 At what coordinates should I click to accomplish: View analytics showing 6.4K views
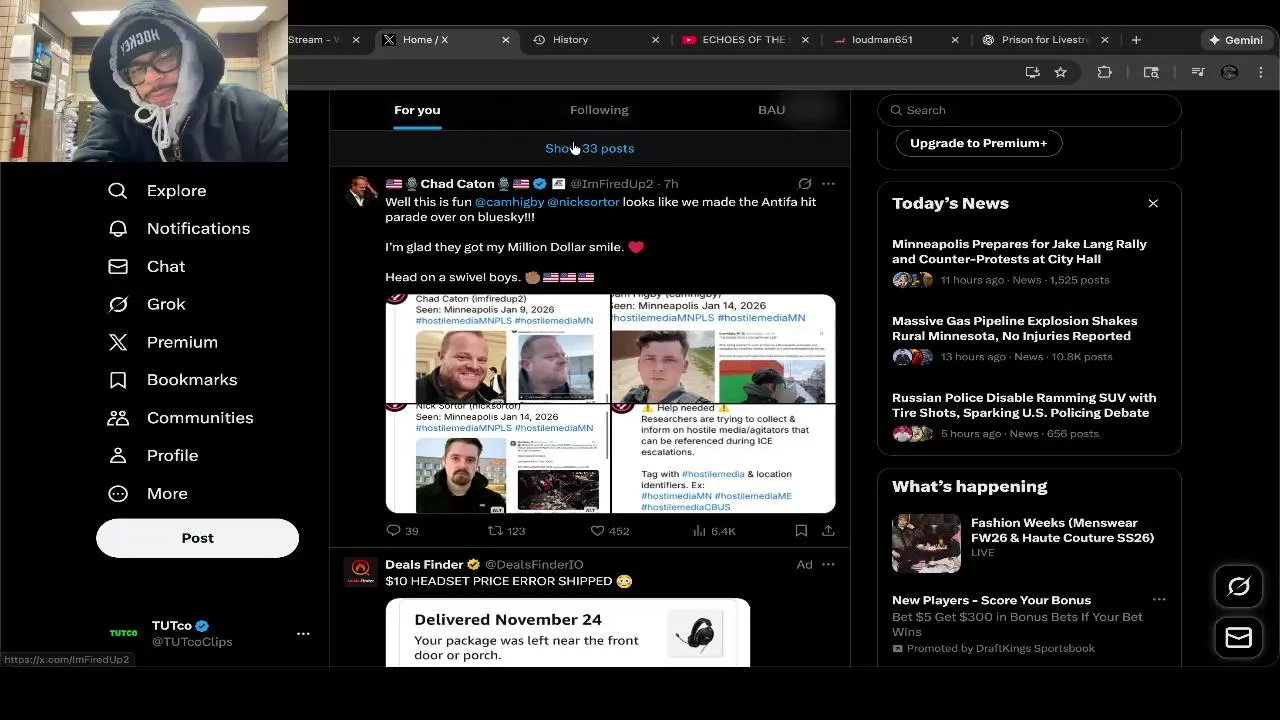coord(714,531)
